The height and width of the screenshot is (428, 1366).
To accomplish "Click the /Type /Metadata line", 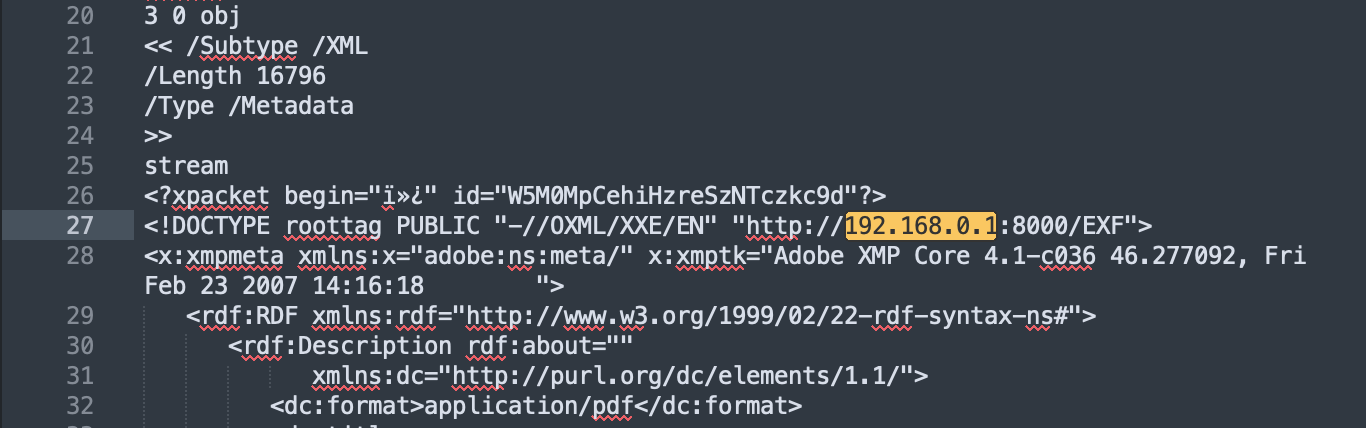I will pyautogui.click(x=249, y=106).
